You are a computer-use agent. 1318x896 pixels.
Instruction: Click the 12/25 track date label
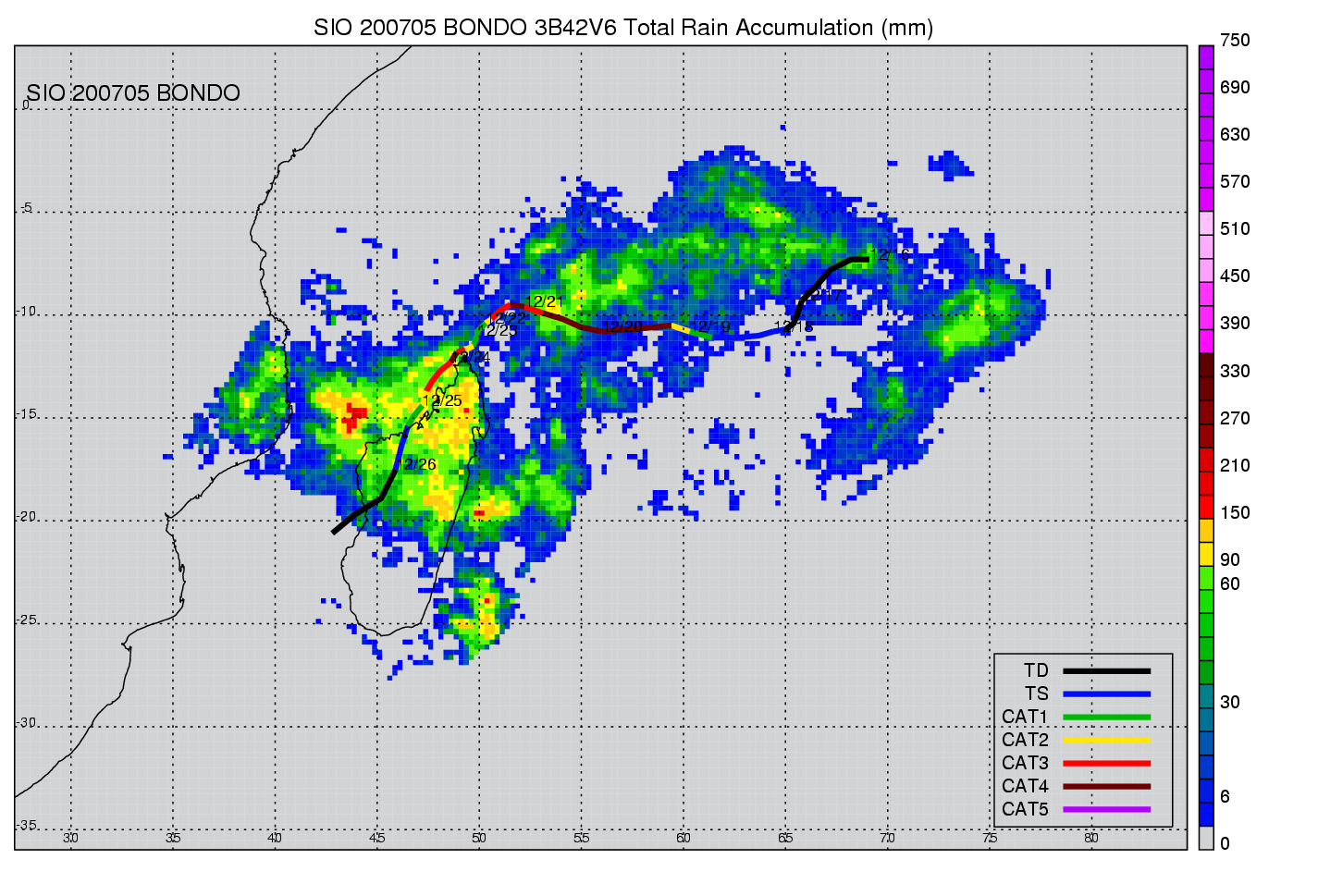coord(442,401)
